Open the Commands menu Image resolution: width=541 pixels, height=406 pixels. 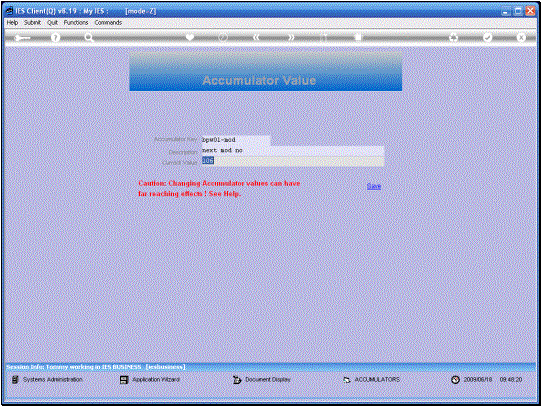tap(108, 22)
